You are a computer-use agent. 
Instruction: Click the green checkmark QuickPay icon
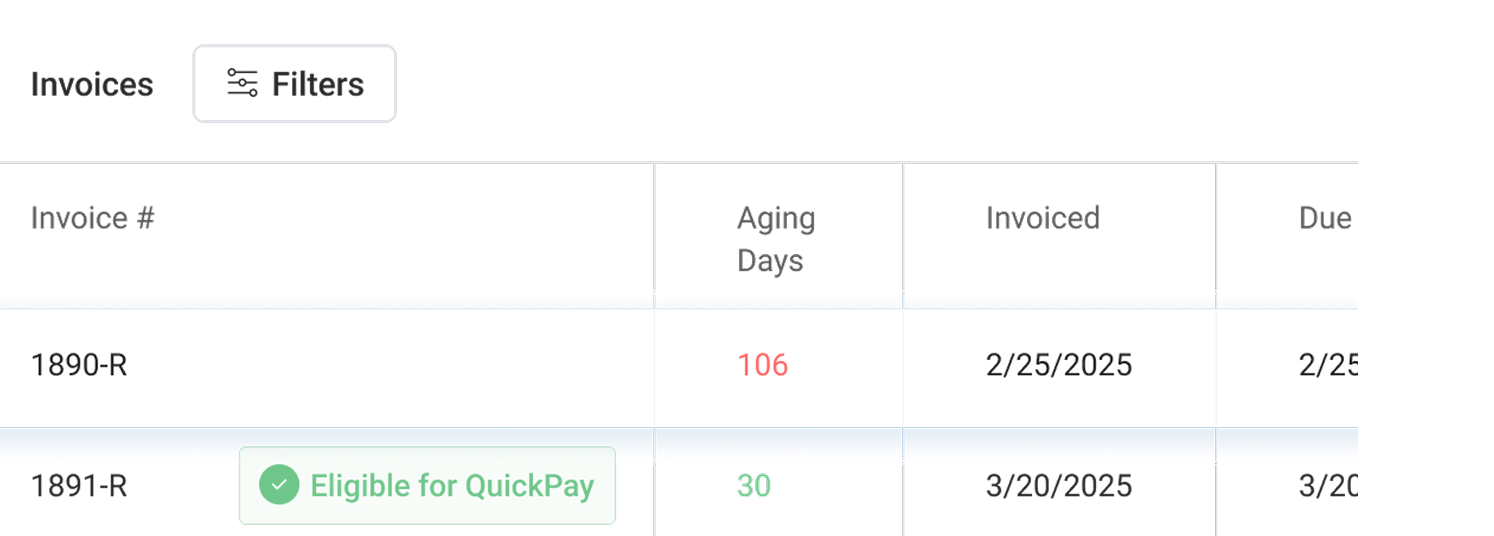(279, 485)
